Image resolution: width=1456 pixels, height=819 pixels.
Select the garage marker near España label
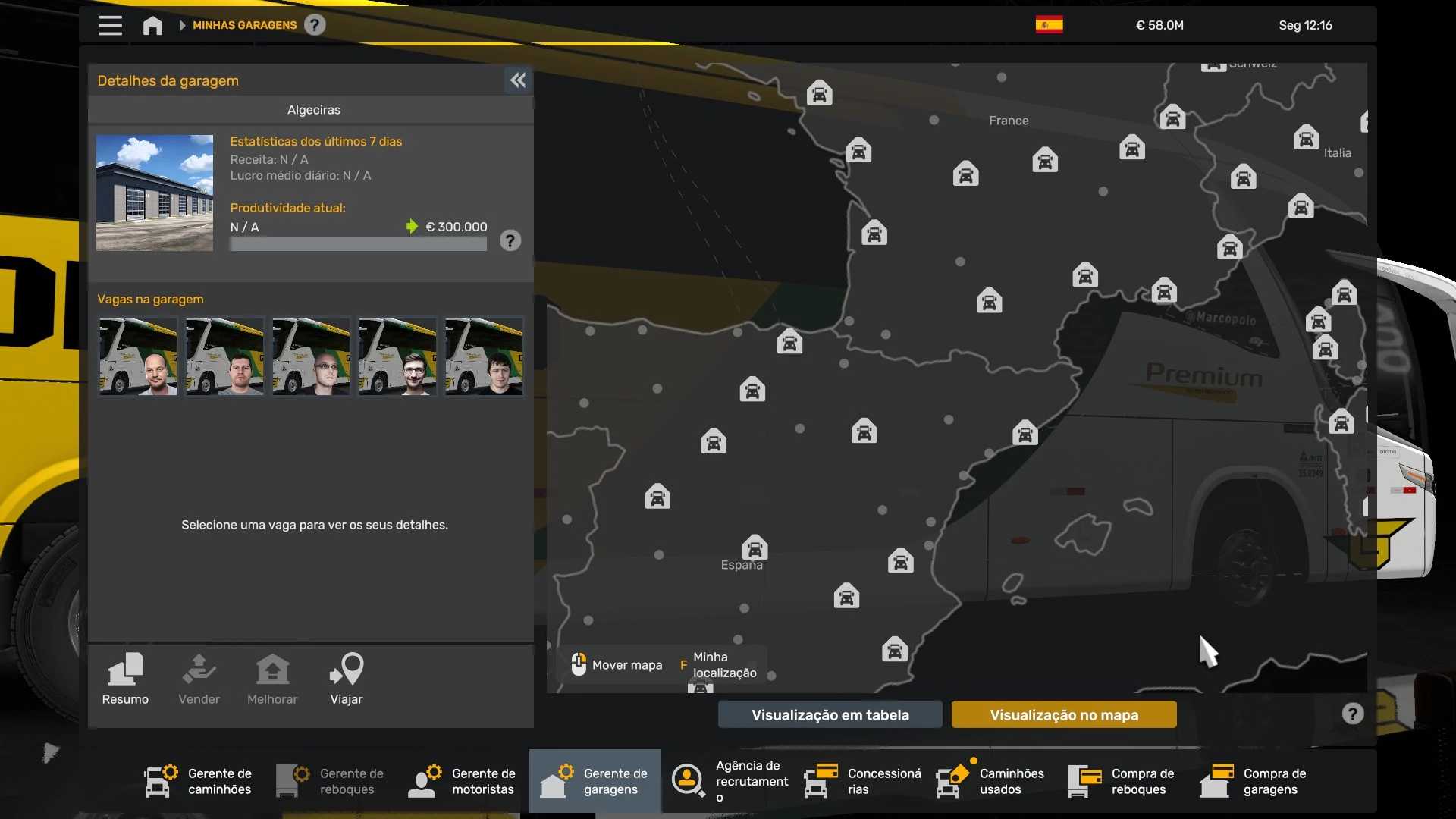755,547
